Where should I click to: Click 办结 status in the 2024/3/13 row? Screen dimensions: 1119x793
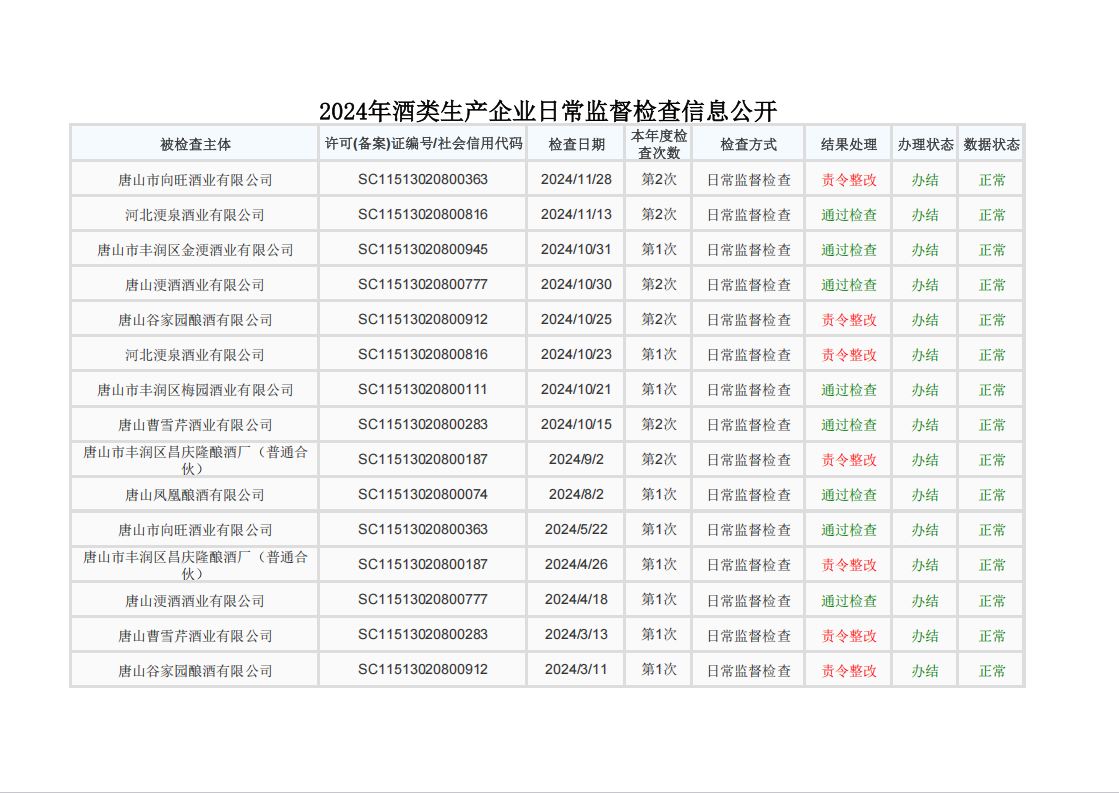pyautogui.click(x=925, y=635)
